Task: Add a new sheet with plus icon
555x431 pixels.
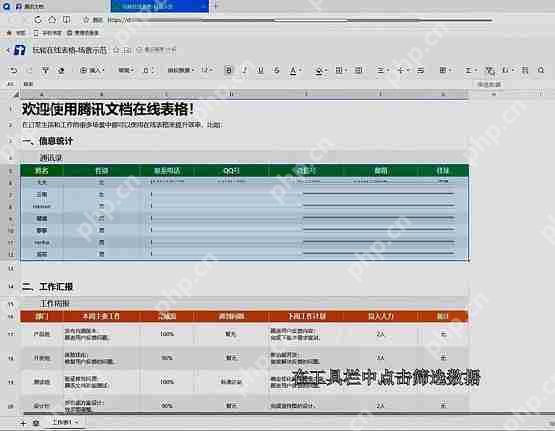Action: pos(23,423)
